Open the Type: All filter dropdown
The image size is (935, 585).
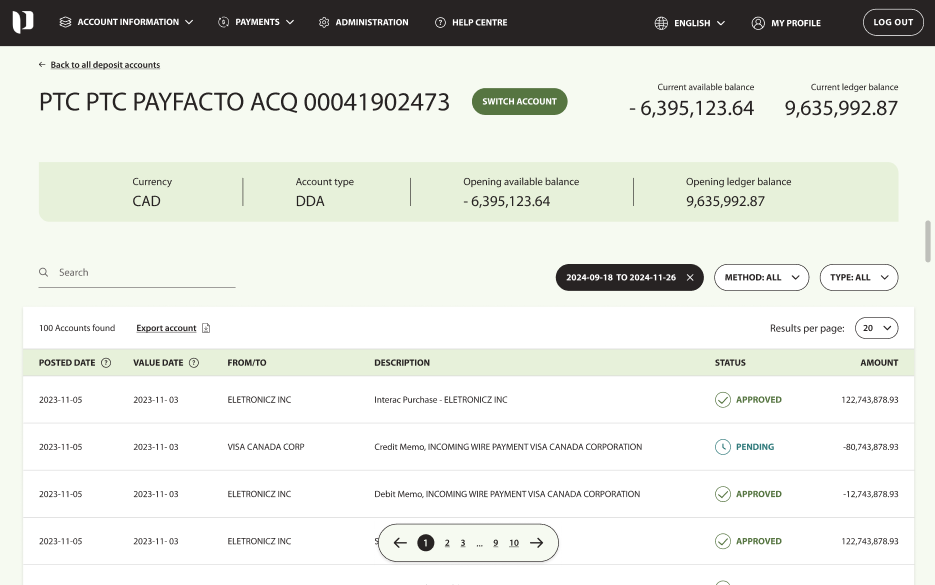click(x=858, y=278)
